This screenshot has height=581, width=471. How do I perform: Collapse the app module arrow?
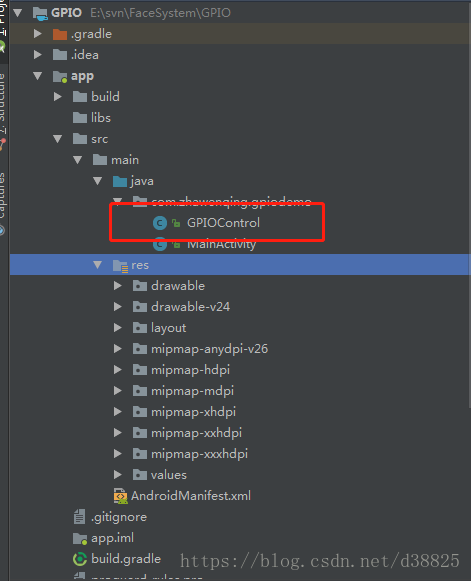tap(37, 76)
